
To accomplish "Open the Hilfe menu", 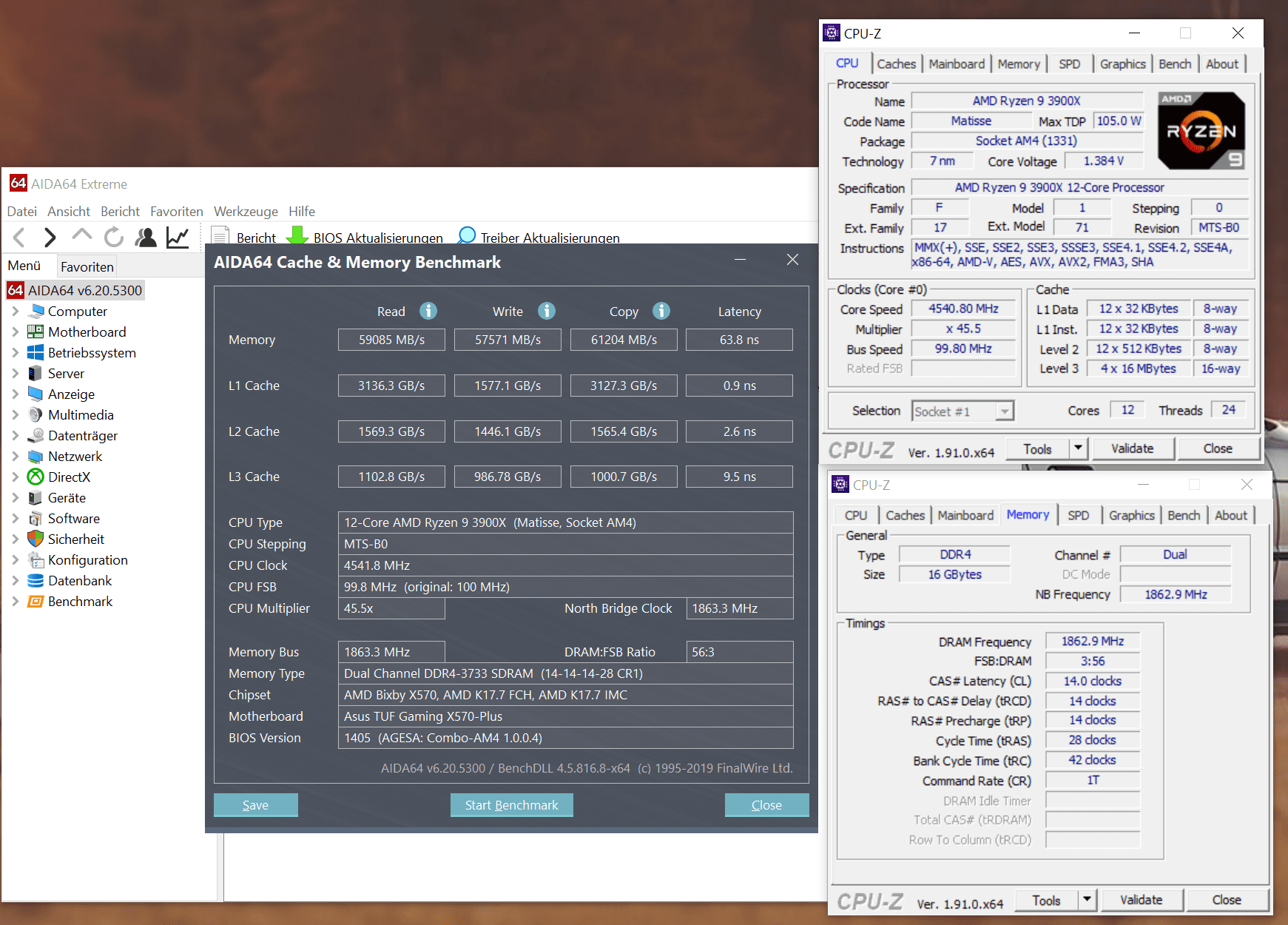I will coord(302,212).
